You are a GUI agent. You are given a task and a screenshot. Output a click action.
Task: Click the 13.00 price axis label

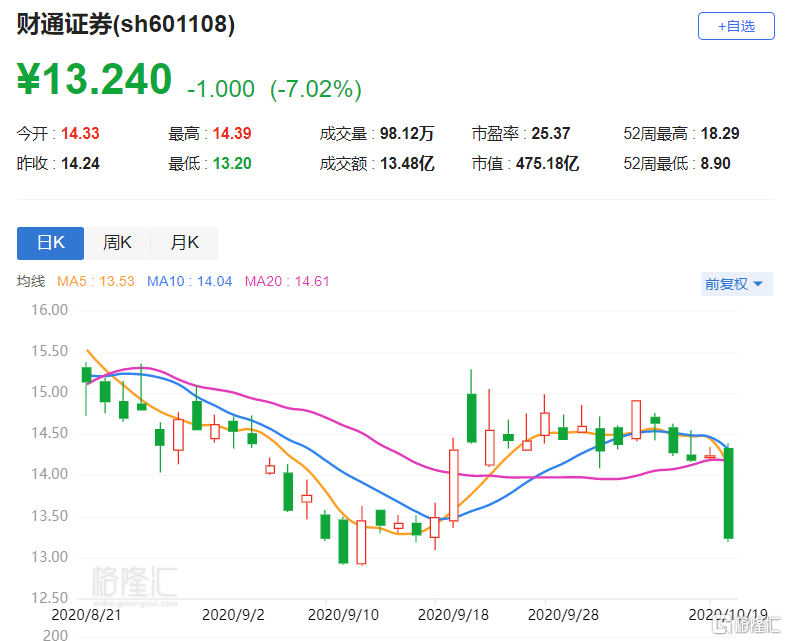tap(49, 557)
